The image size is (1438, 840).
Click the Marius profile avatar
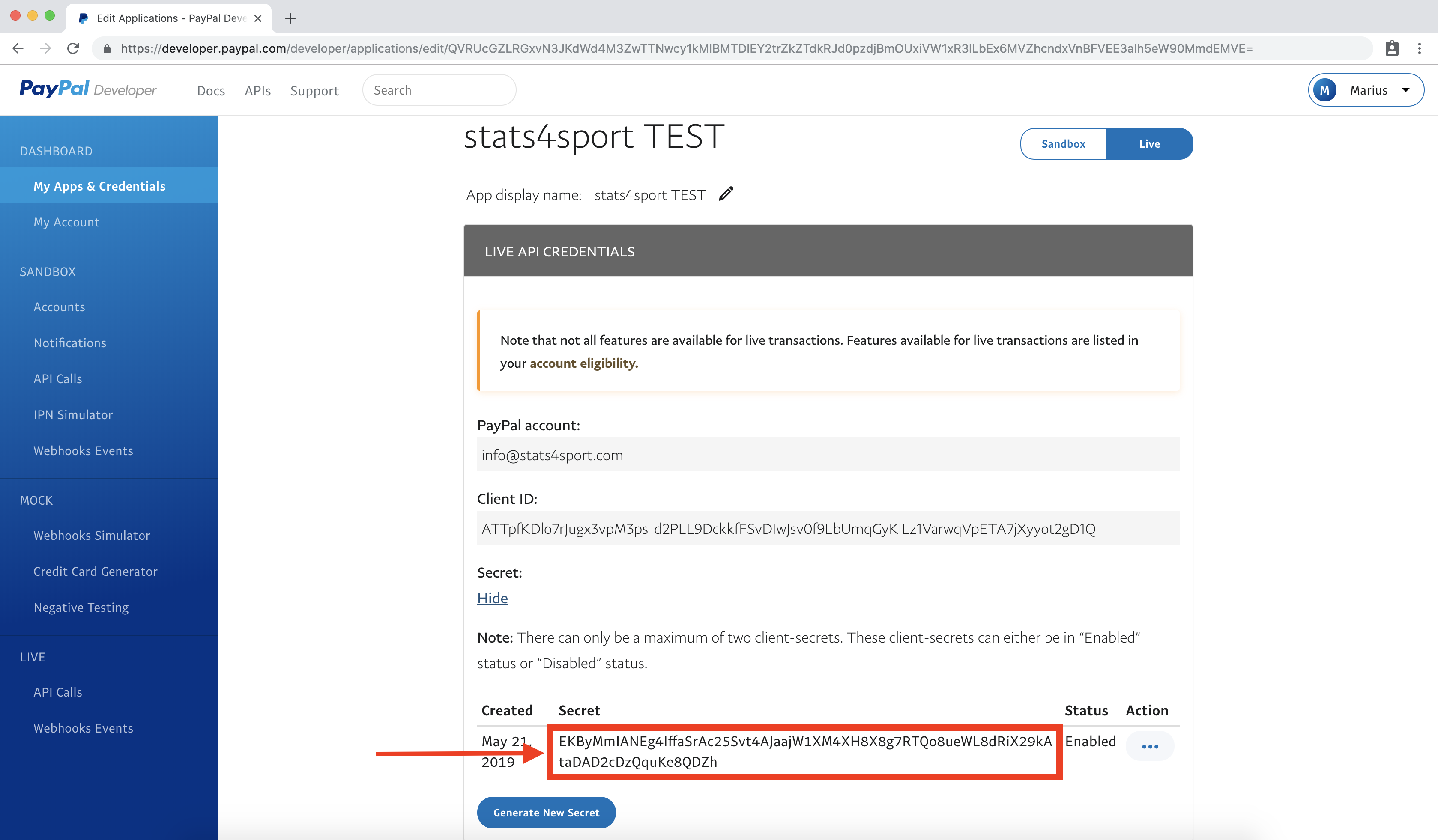pos(1324,90)
